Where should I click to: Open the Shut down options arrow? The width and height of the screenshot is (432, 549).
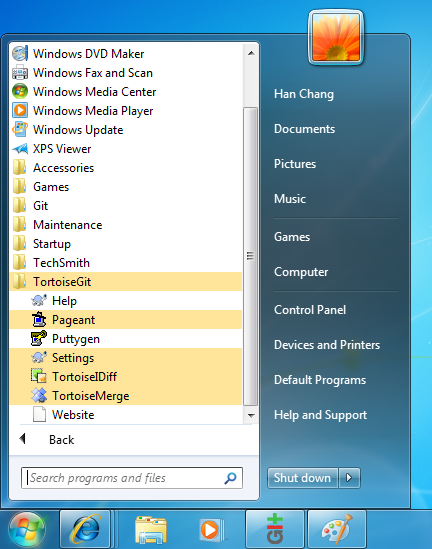349,478
